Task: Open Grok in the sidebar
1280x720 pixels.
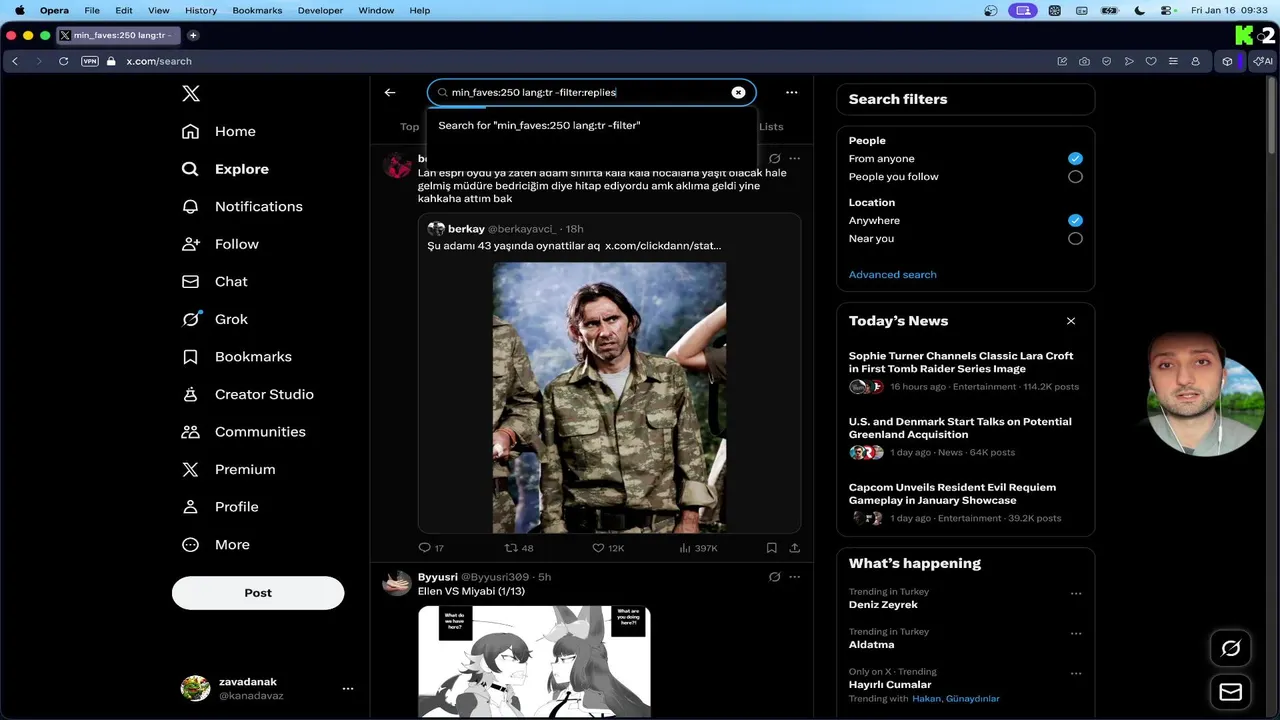Action: [215, 319]
